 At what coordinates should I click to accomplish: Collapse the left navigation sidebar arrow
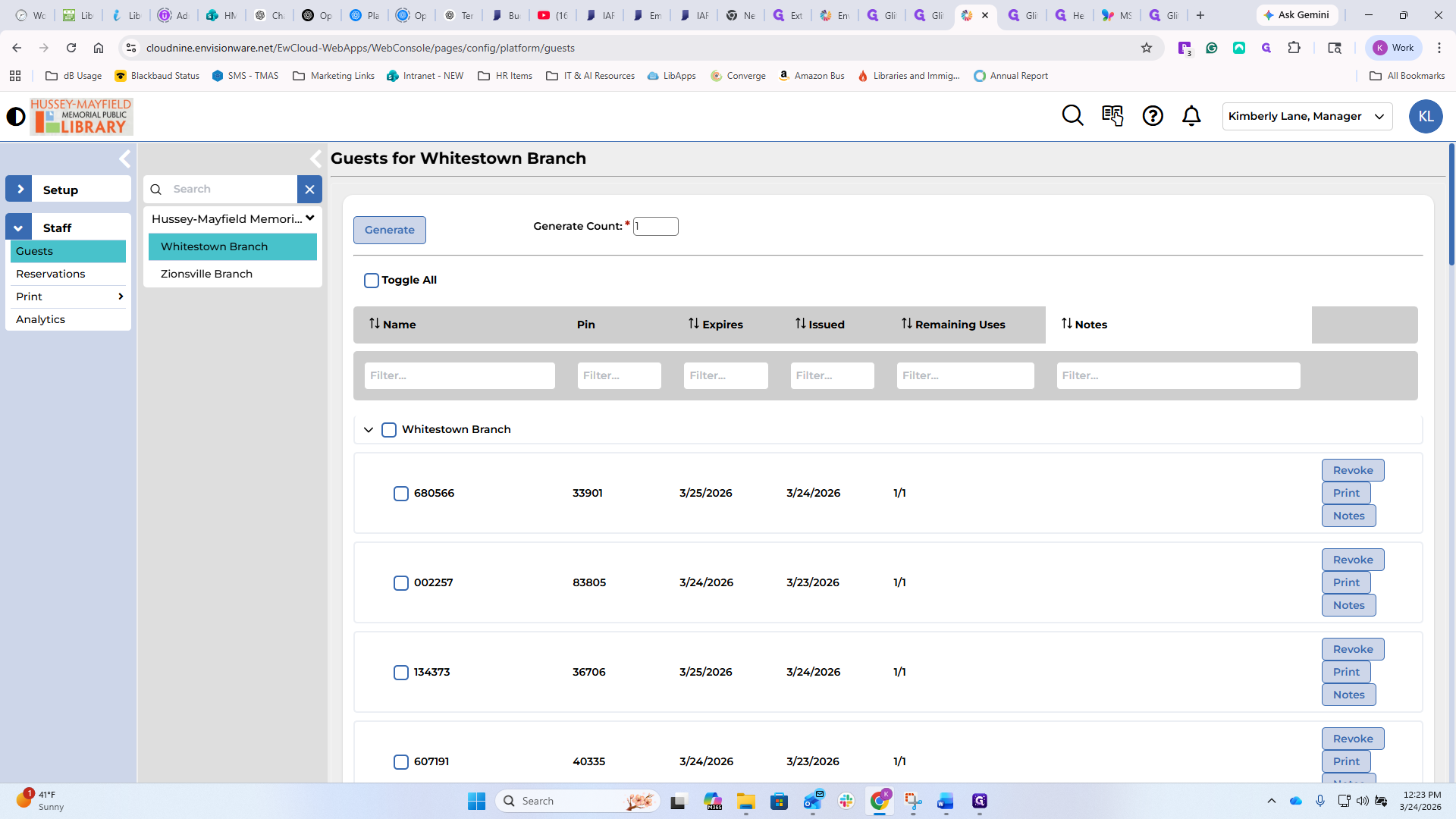(x=125, y=158)
